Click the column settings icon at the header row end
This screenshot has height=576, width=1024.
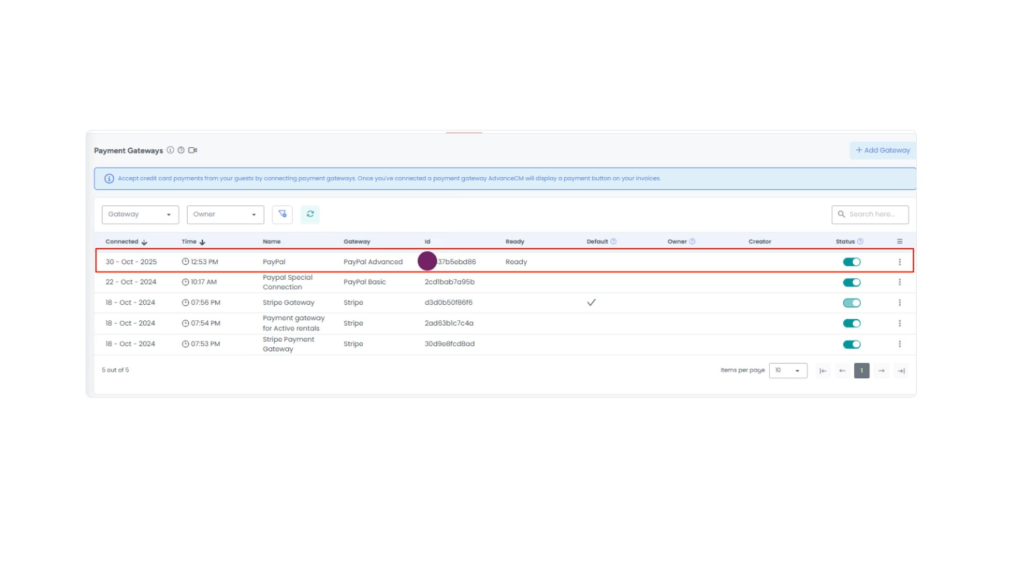pos(899,241)
